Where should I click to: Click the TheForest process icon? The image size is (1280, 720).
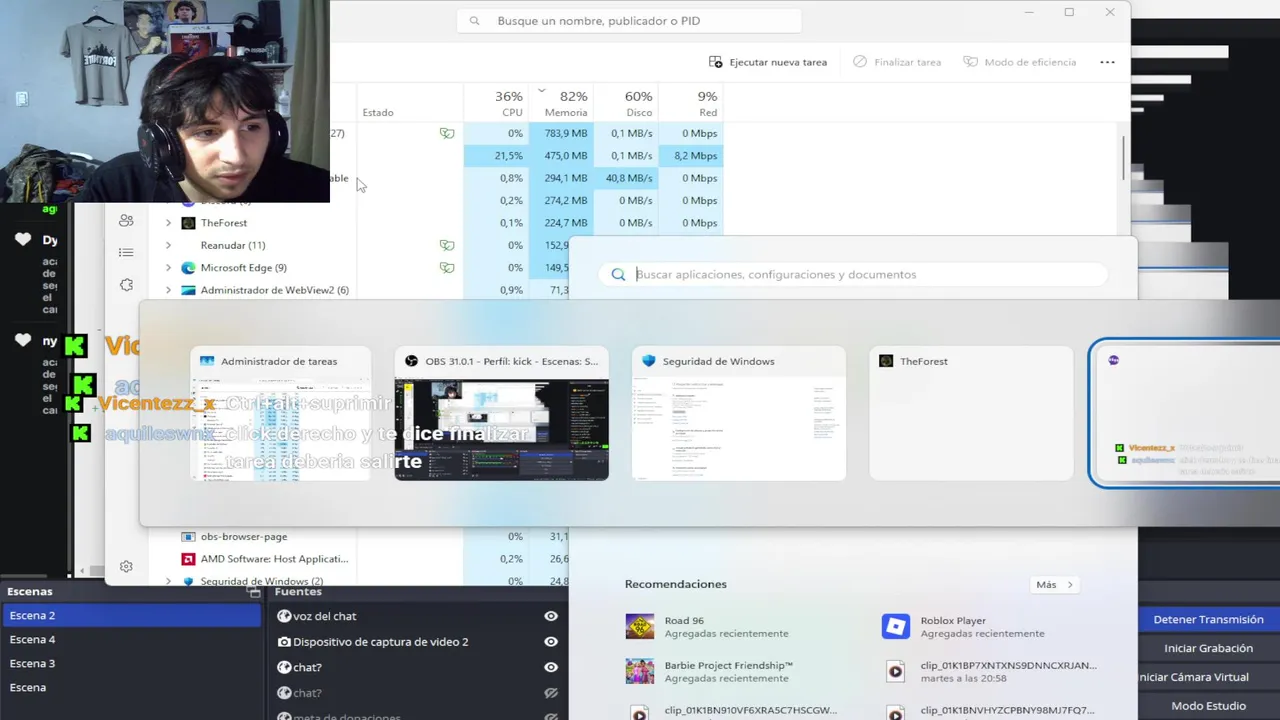pyautogui.click(x=188, y=223)
